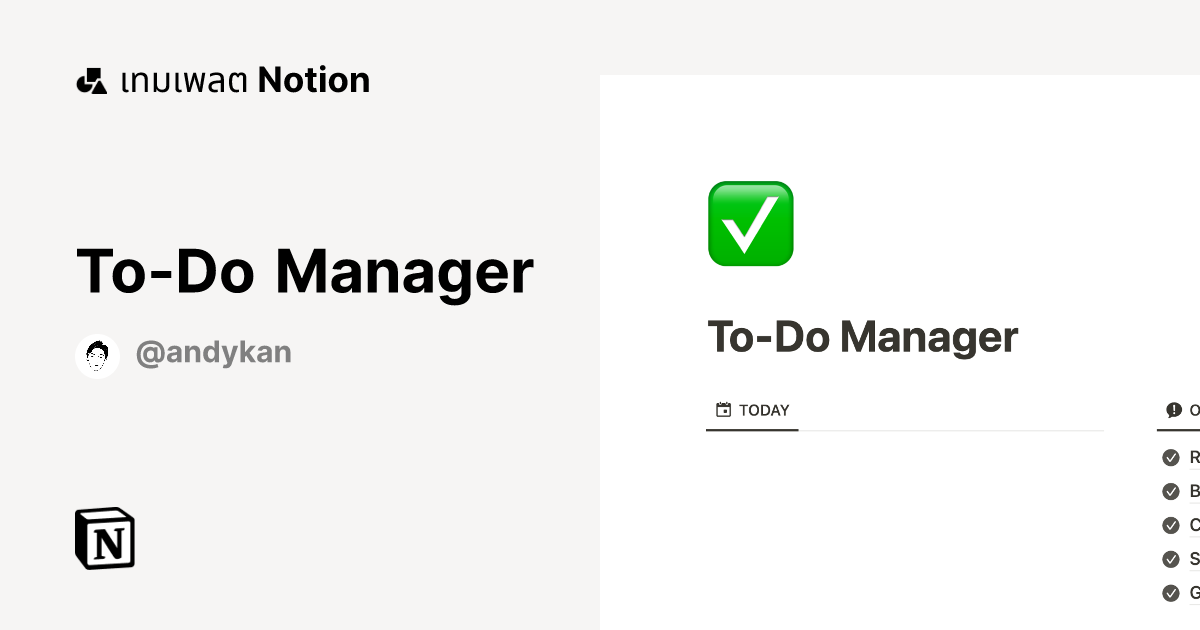The width and height of the screenshot is (1200, 630).
Task: Click the To-Do Manager page heading
Action: [x=862, y=337]
